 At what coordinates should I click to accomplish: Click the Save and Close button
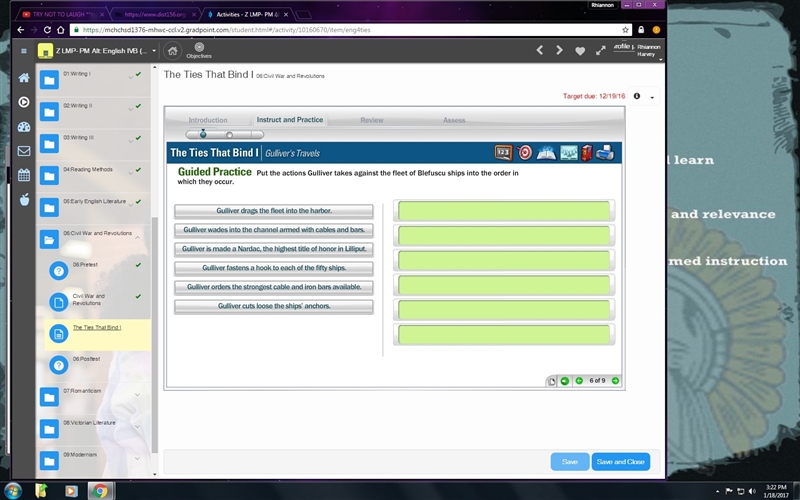coord(620,462)
